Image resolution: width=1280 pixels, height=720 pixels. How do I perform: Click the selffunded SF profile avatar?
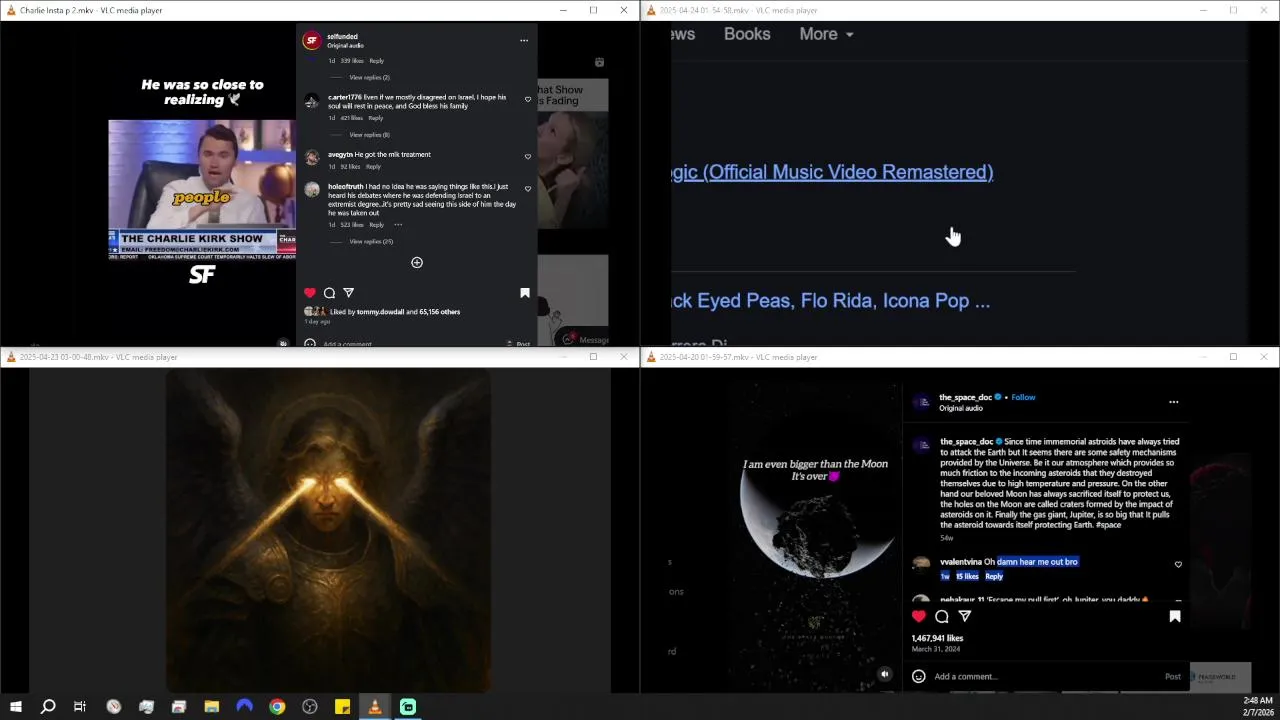312,40
